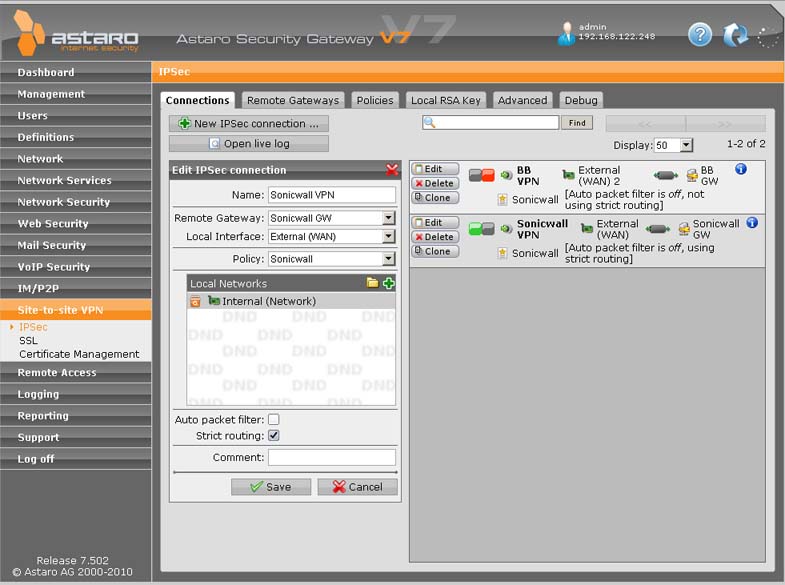This screenshot has height=585, width=785.
Task: Click the info icon for Sonicwall VPN
Action: tap(752, 223)
